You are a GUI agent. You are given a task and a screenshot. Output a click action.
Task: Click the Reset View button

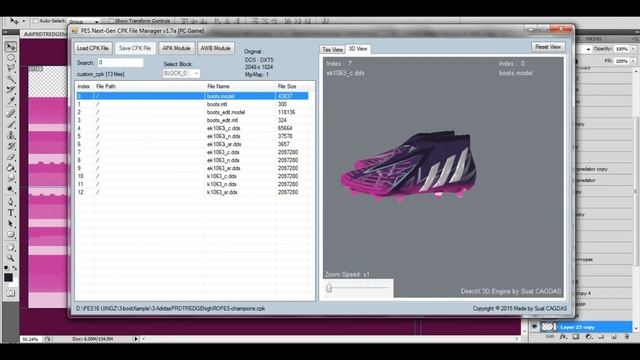(548, 47)
